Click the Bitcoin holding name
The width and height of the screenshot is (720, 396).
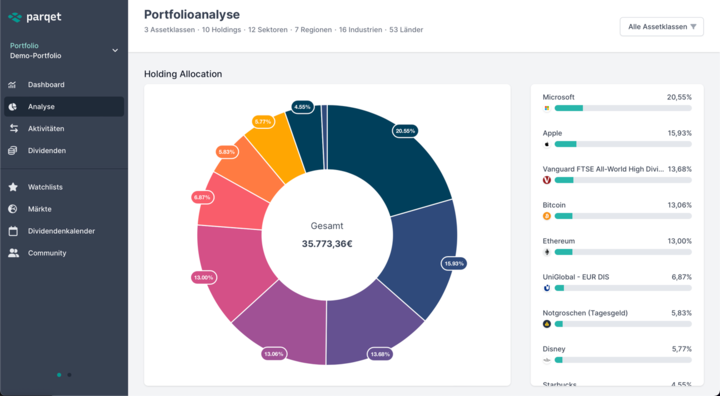tap(554, 205)
